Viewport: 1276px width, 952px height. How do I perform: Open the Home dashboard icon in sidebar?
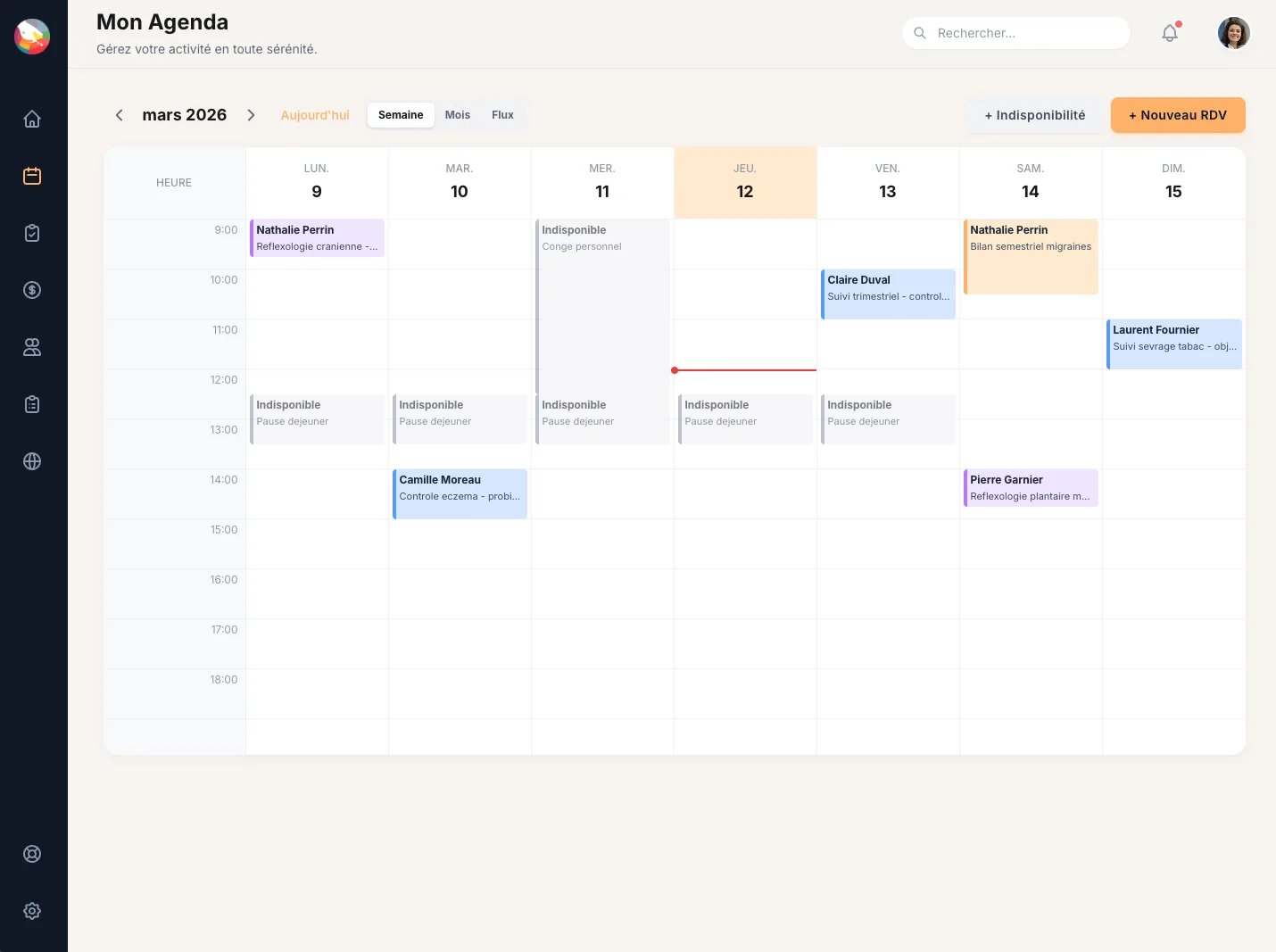pyautogui.click(x=32, y=118)
